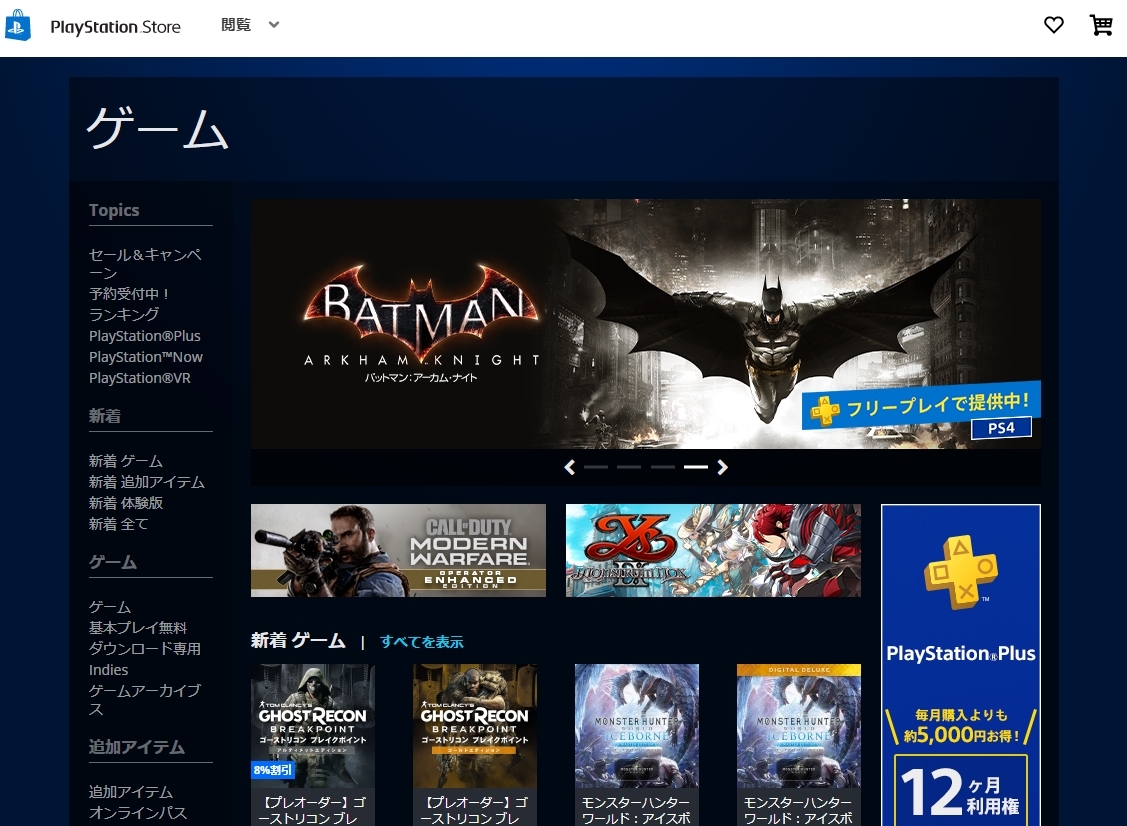Open ゲーム link under ゲーム section
The height and width of the screenshot is (826, 1127).
[x=110, y=607]
